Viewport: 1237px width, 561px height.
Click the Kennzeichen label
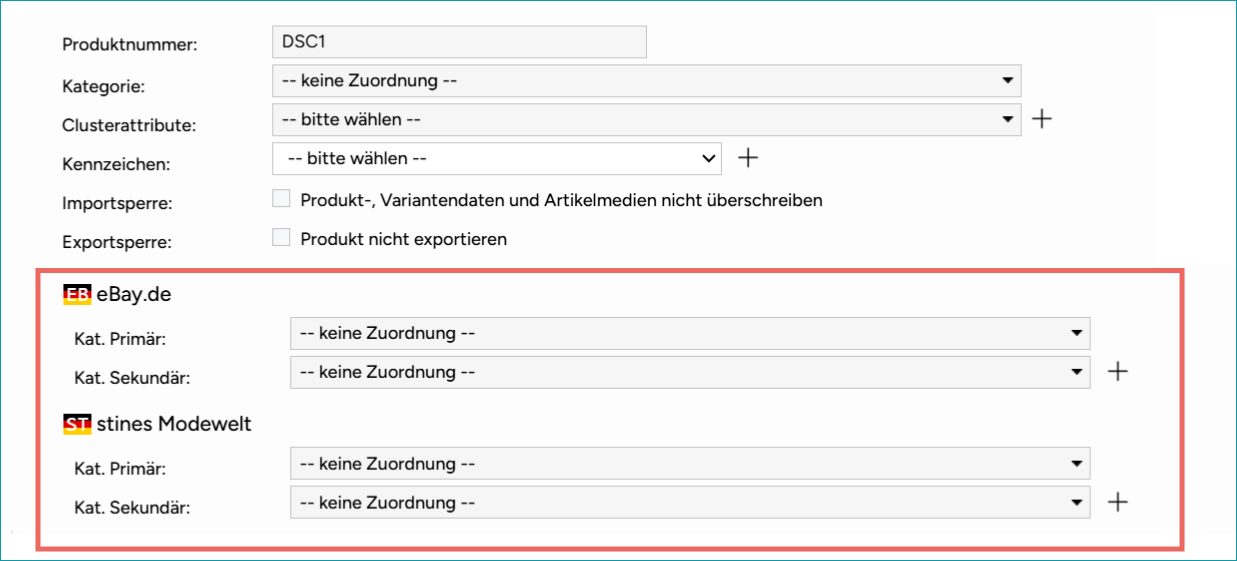[x=116, y=164]
